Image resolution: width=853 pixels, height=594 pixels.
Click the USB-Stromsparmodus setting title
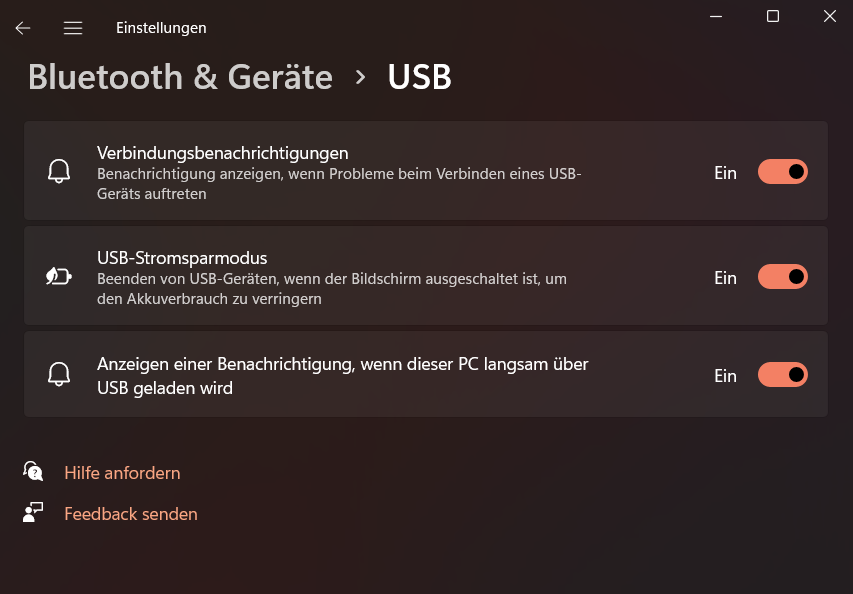[182, 258]
